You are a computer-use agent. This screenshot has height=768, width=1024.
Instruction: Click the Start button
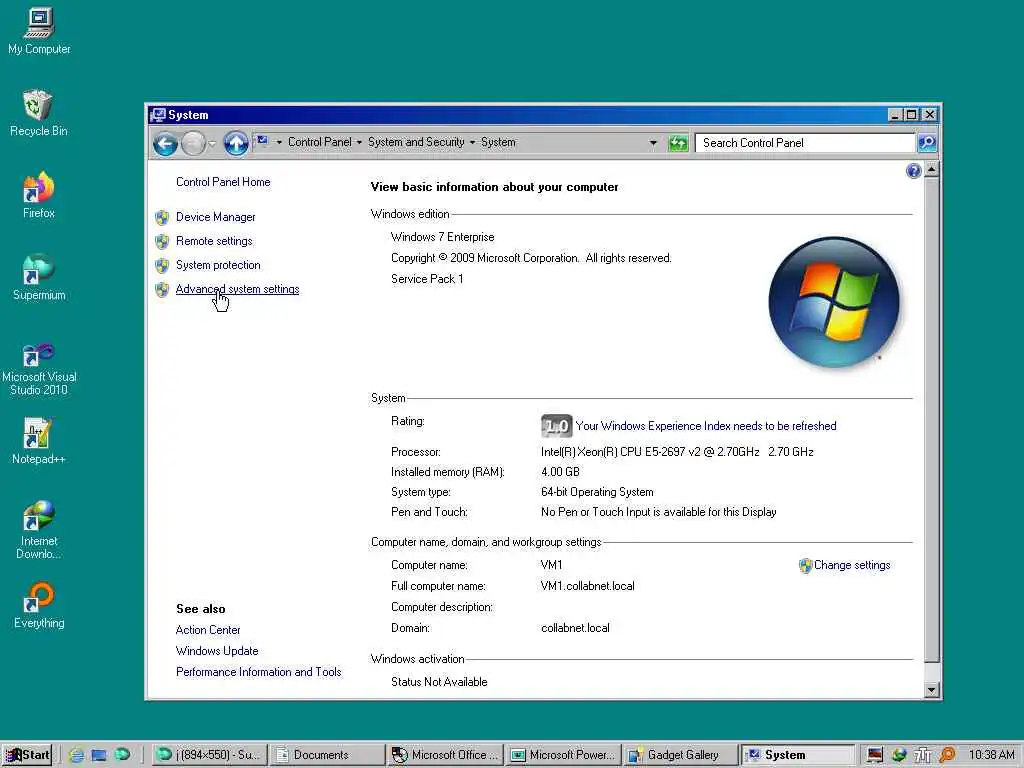click(x=28, y=755)
